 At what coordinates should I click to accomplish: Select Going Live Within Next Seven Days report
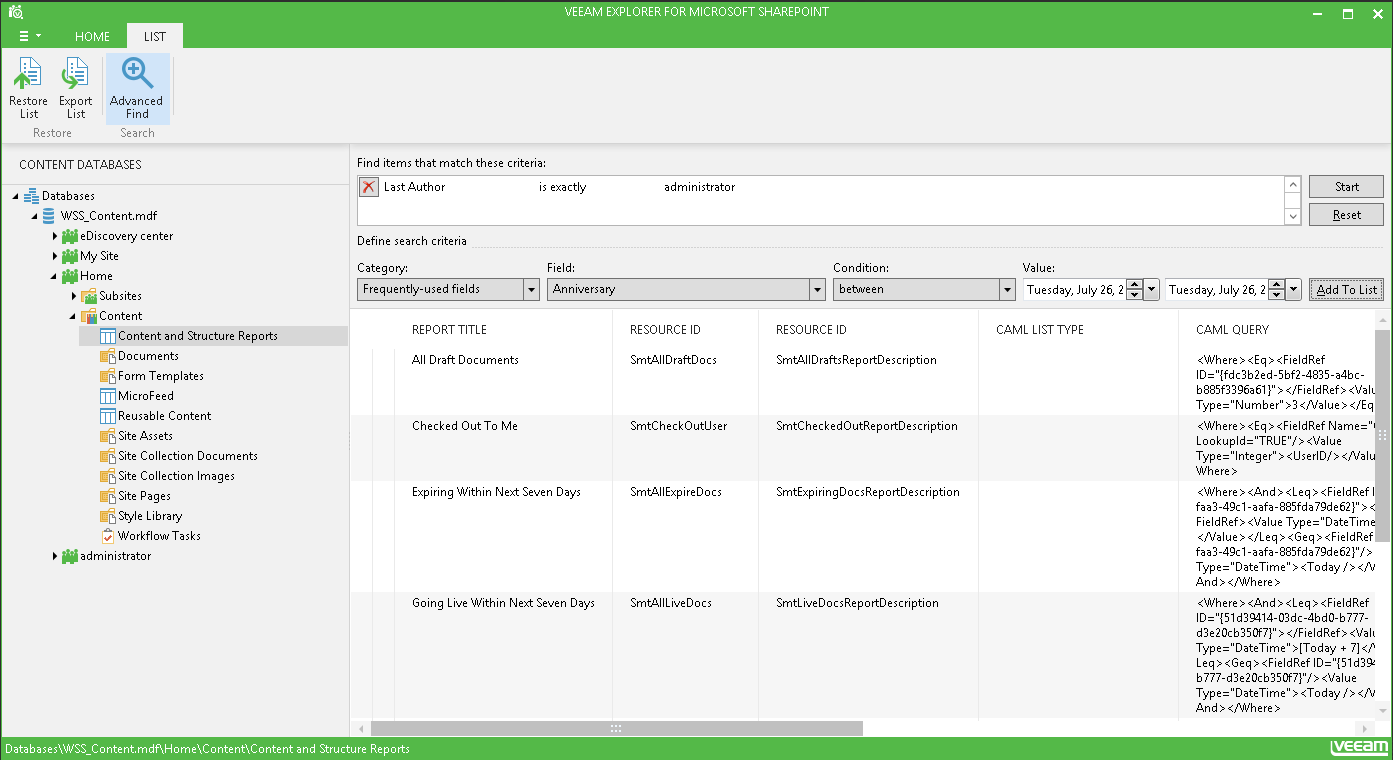click(x=503, y=603)
